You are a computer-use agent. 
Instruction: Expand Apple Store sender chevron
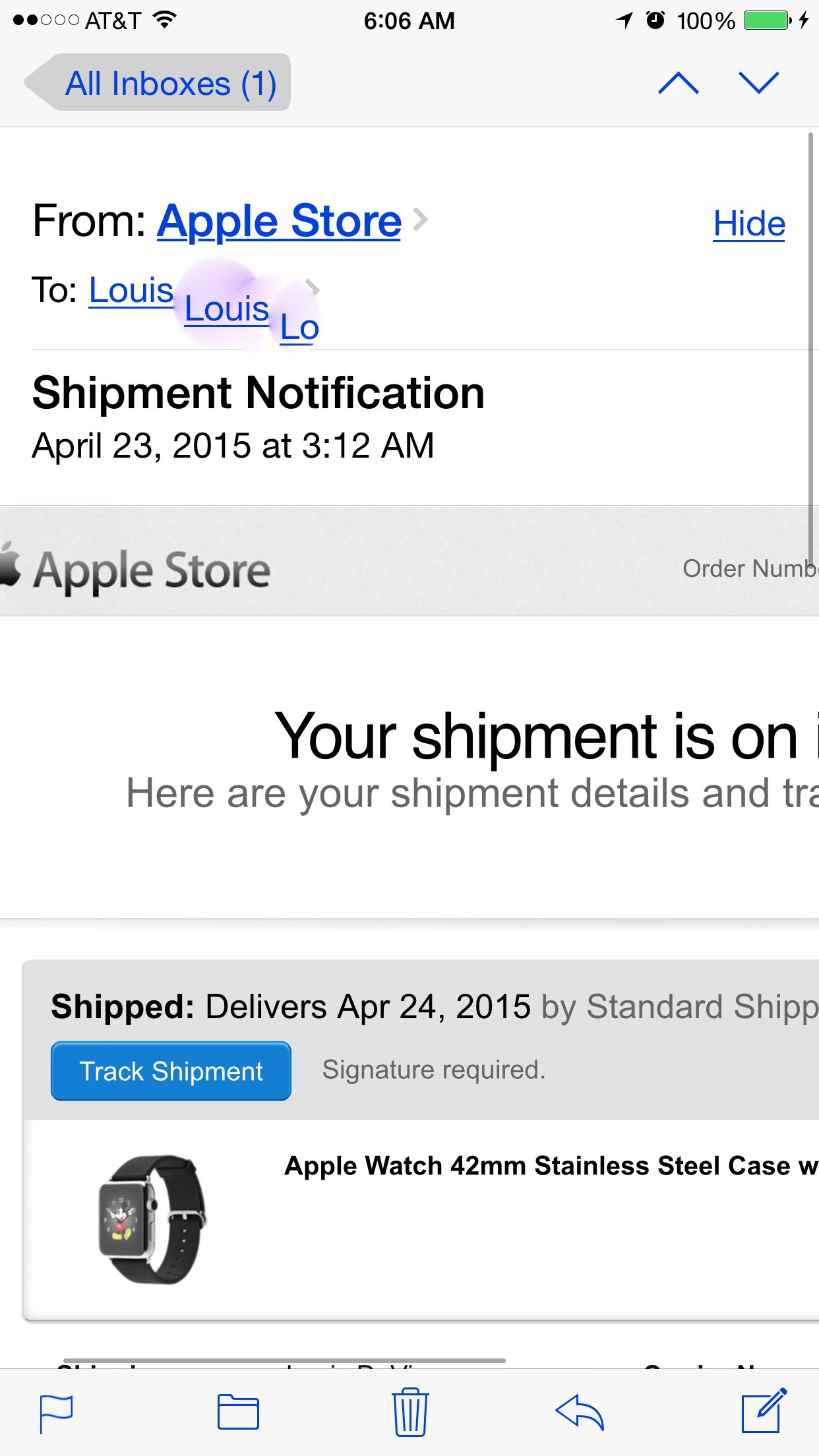[420, 220]
